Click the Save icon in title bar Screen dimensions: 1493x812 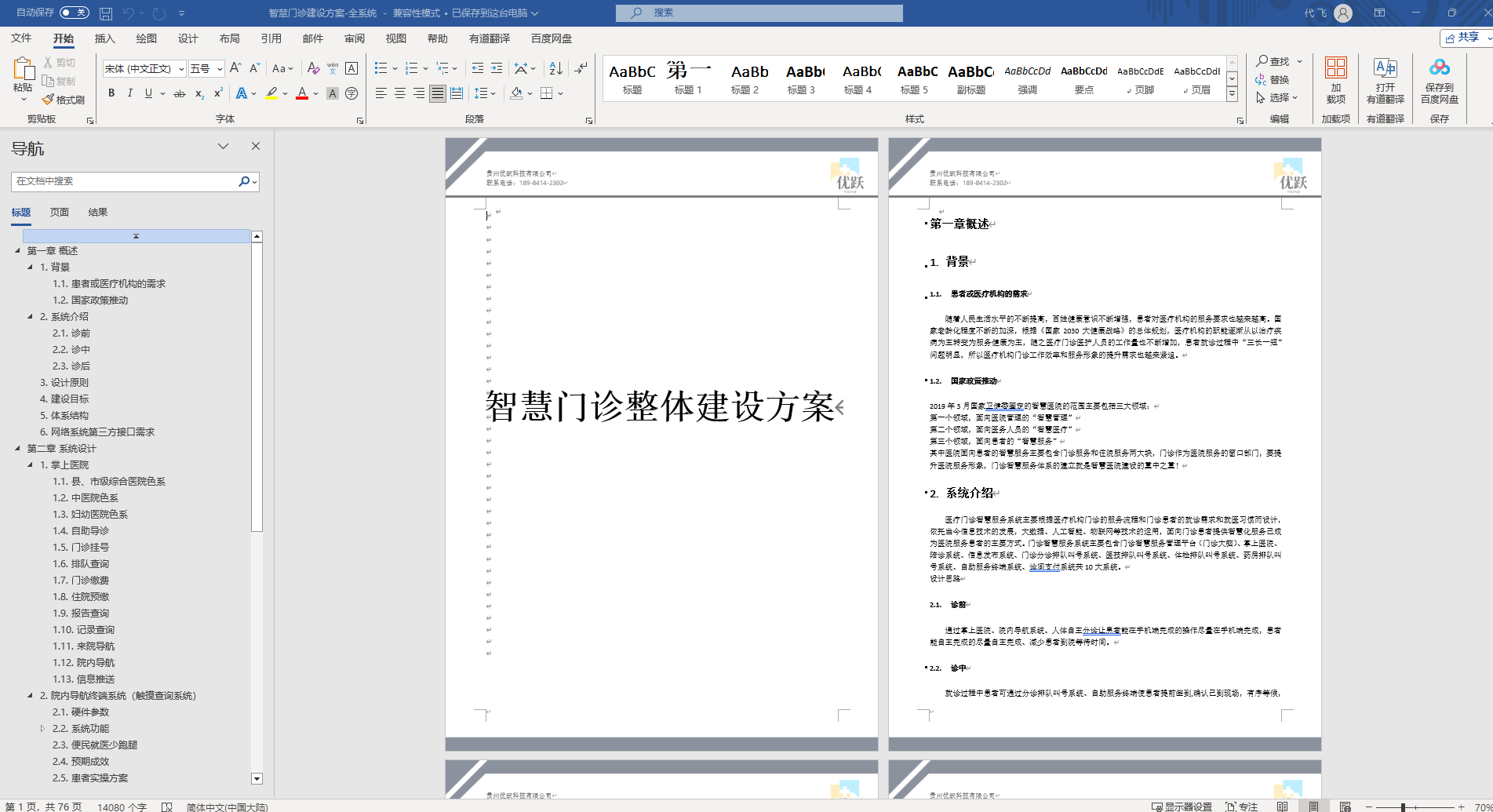coord(106,13)
